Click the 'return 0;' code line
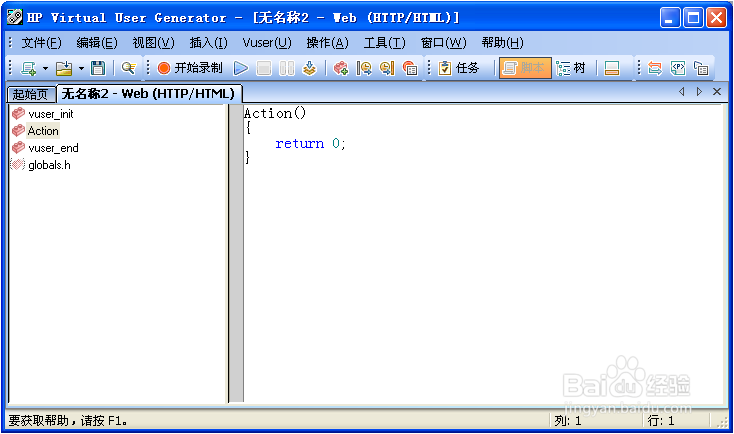This screenshot has width=734, height=434. tap(310, 144)
